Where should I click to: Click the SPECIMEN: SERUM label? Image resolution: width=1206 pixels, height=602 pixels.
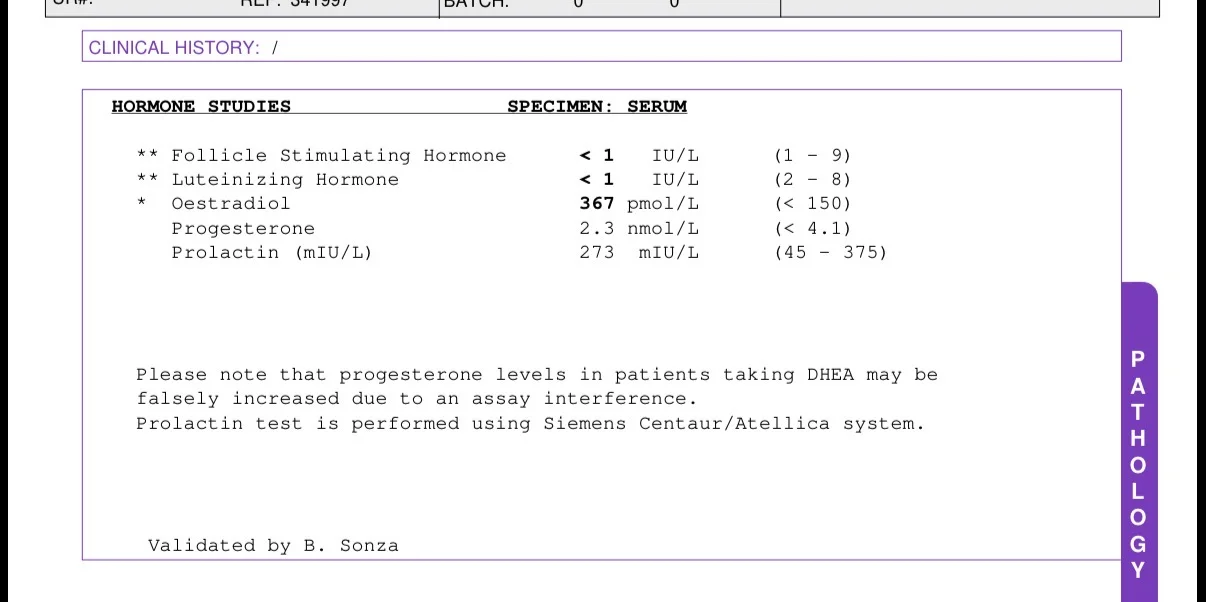tap(597, 107)
